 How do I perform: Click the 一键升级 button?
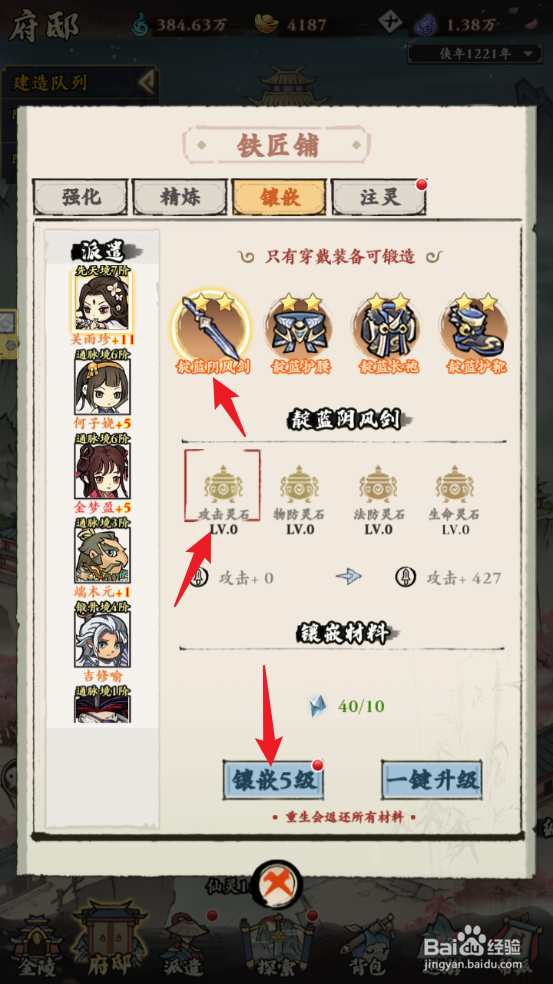tap(432, 779)
